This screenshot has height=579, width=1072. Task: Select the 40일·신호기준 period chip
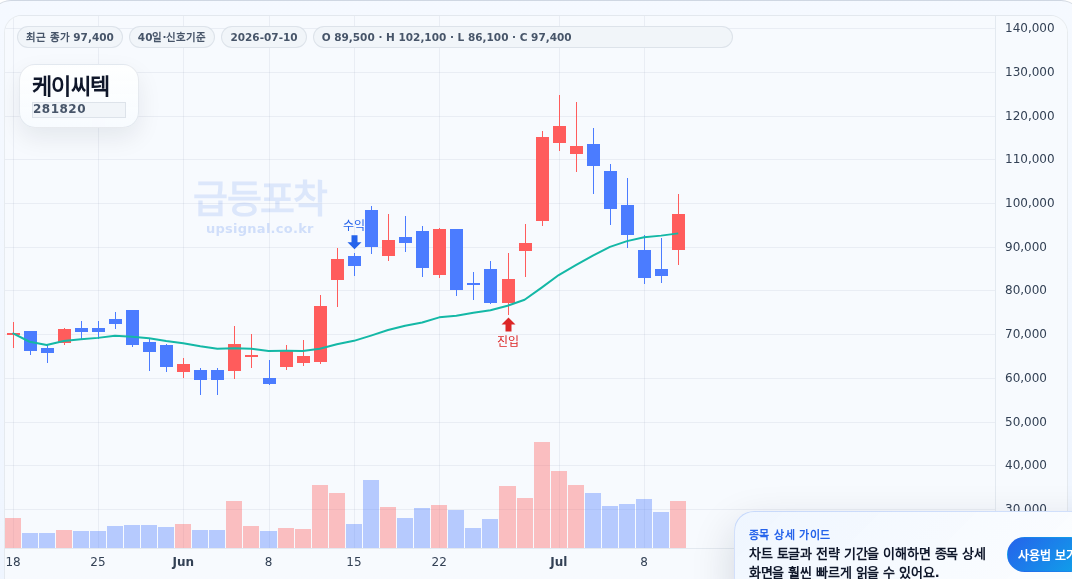click(172, 37)
